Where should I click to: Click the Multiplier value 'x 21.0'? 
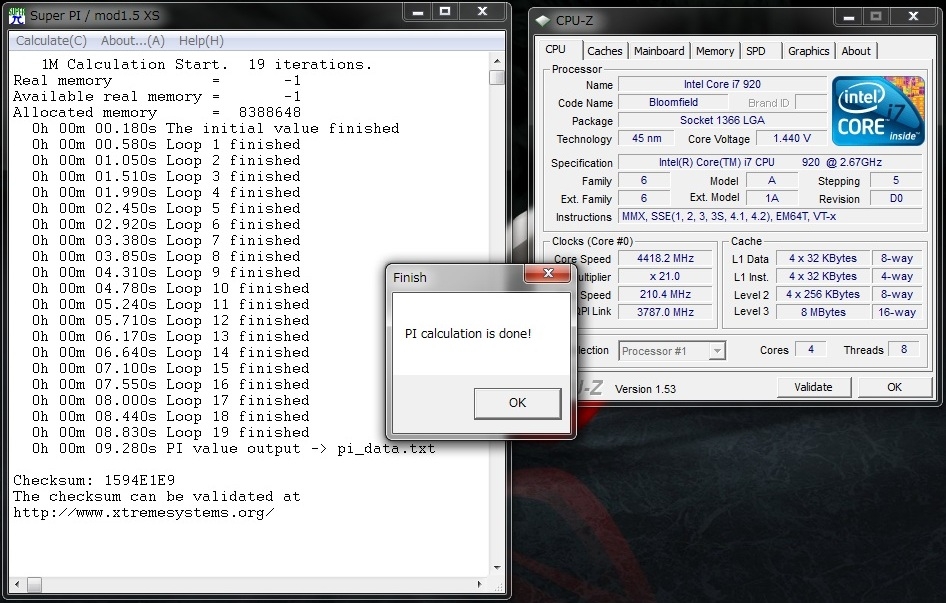(x=665, y=276)
